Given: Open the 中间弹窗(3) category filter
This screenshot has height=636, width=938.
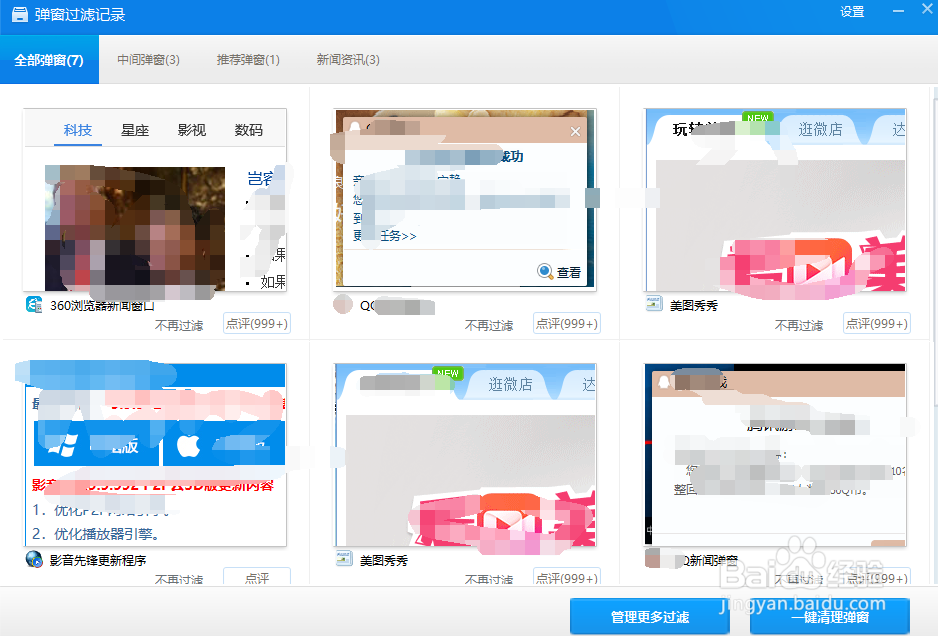Looking at the screenshot, I should point(148,59).
